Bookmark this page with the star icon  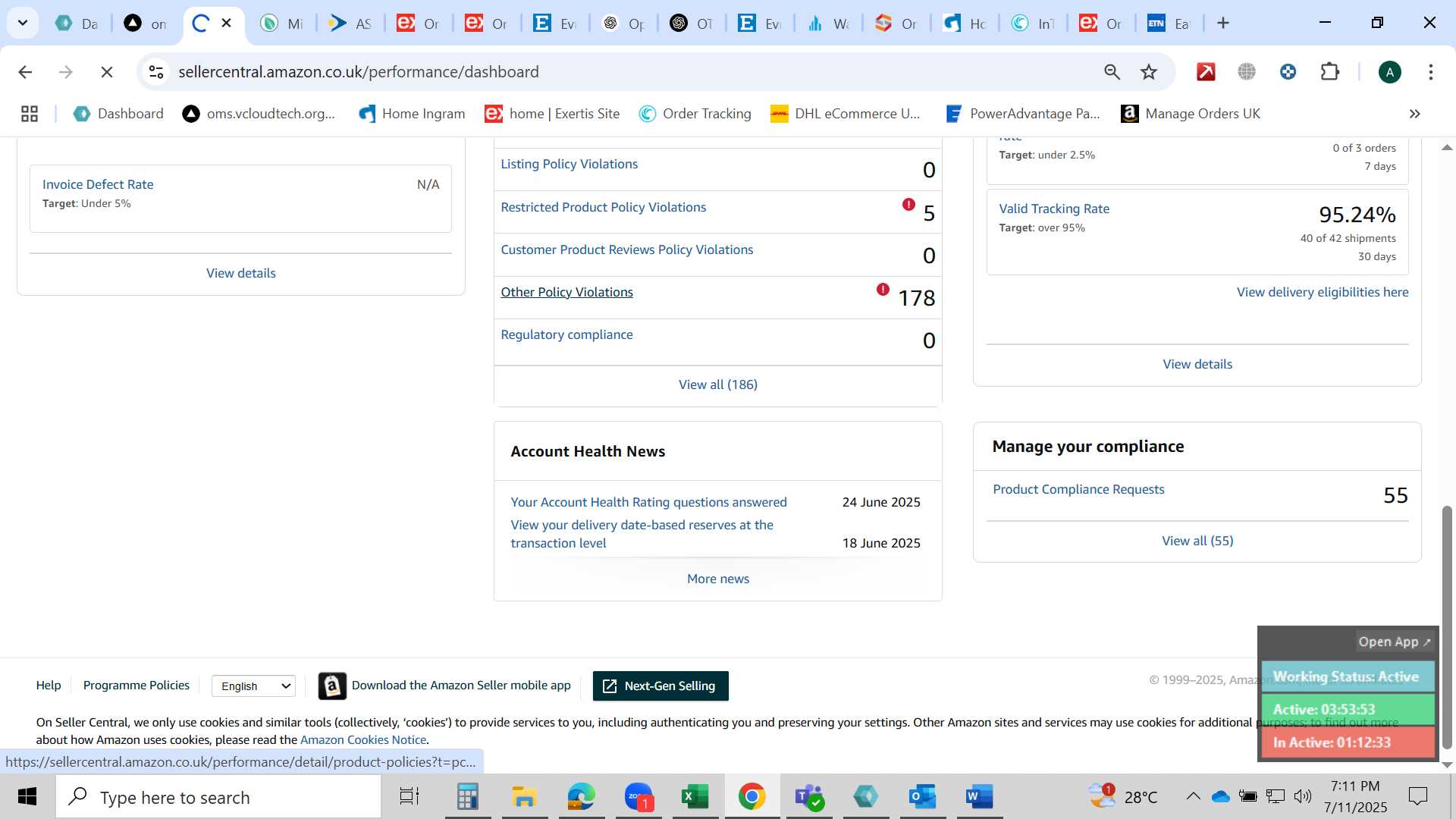[x=1149, y=72]
